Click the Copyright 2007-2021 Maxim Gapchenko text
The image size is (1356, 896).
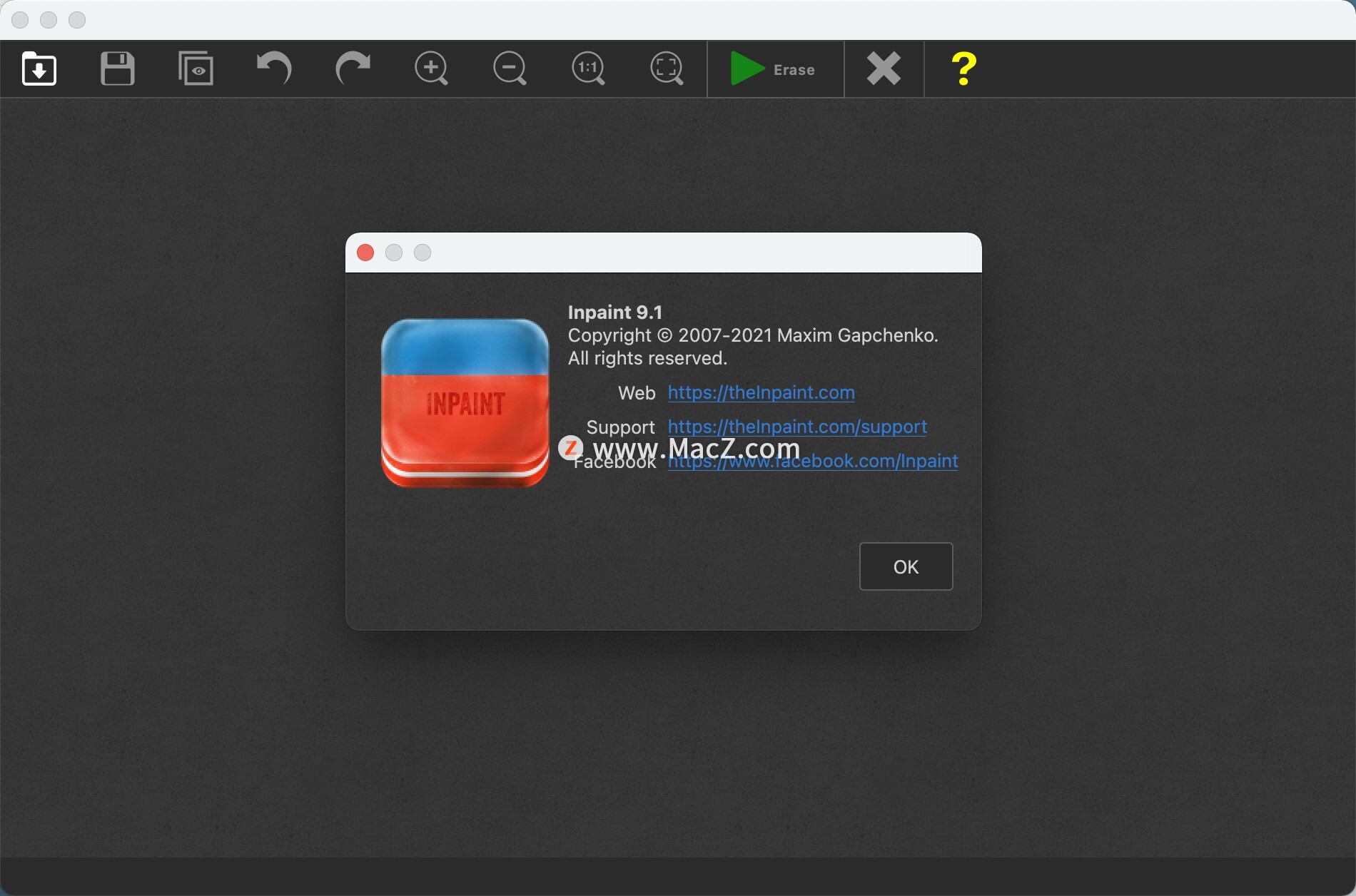pyautogui.click(x=753, y=335)
